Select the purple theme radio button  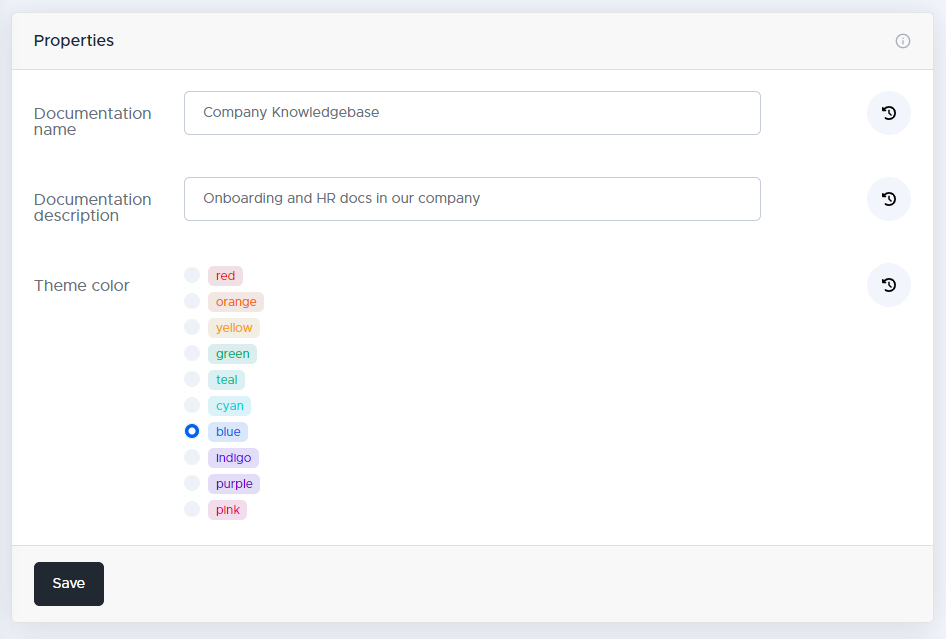click(x=192, y=484)
